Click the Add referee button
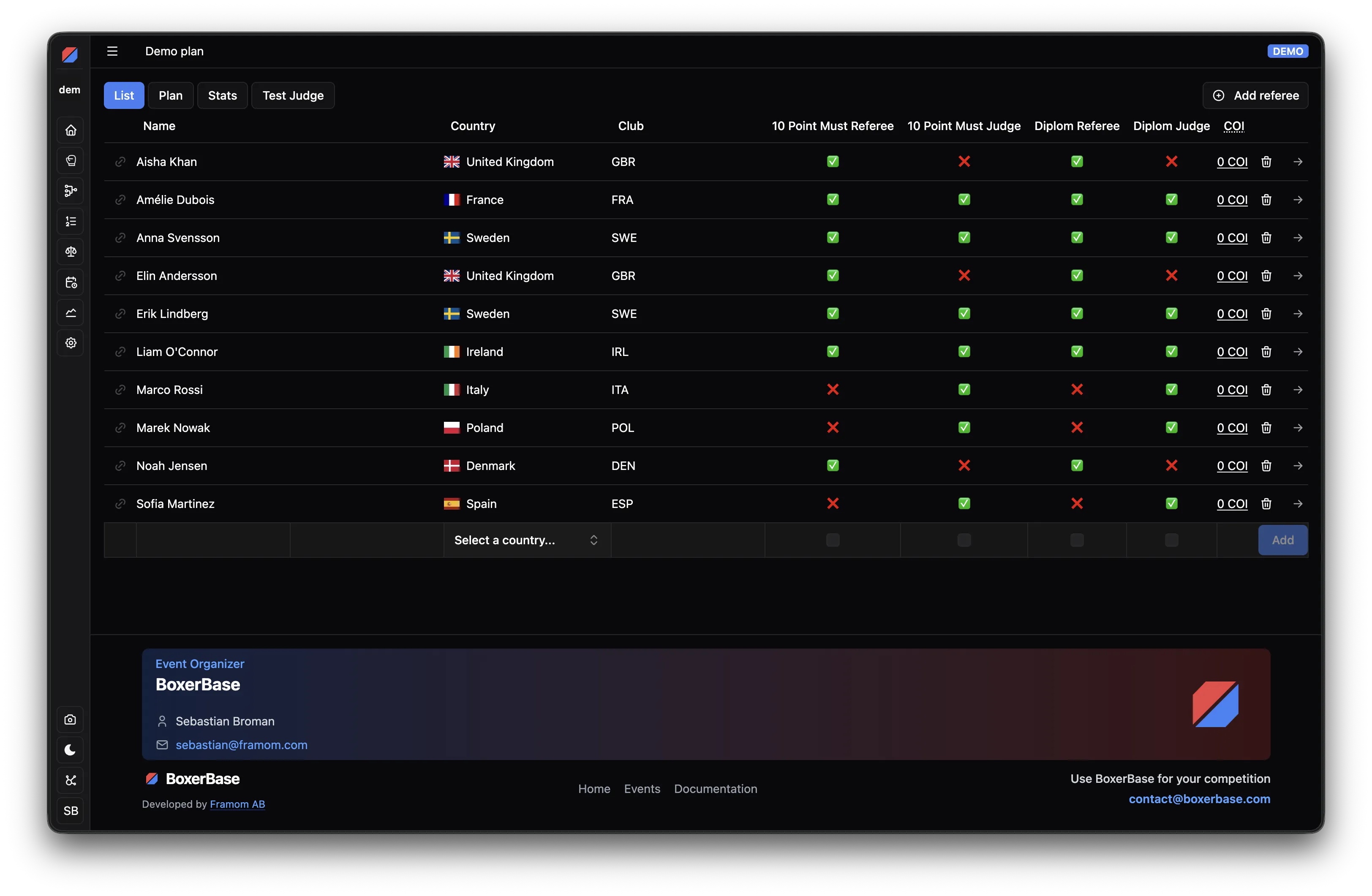Screen dimensions: 1372x896 1255,96
